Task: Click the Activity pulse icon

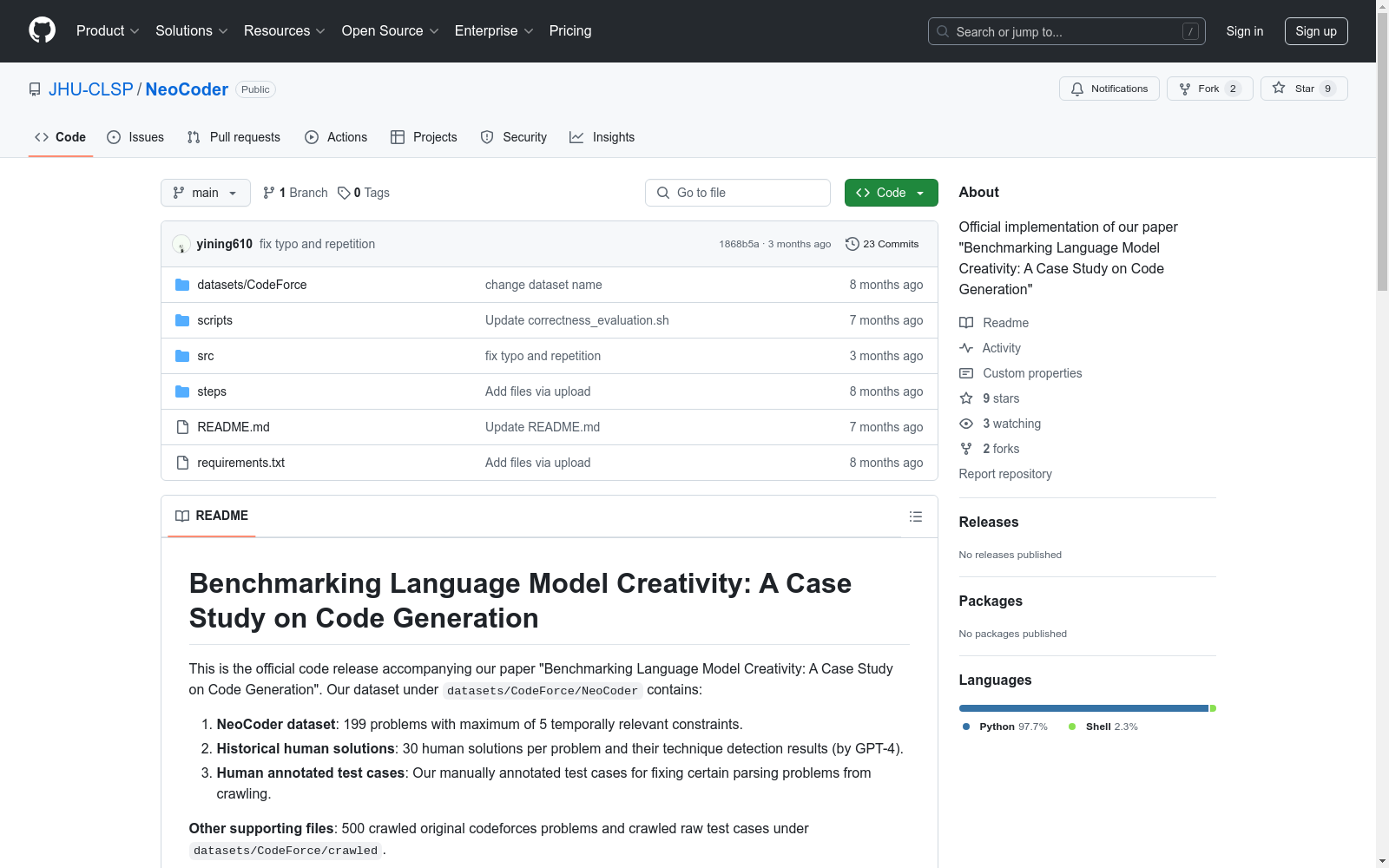Action: click(x=966, y=348)
